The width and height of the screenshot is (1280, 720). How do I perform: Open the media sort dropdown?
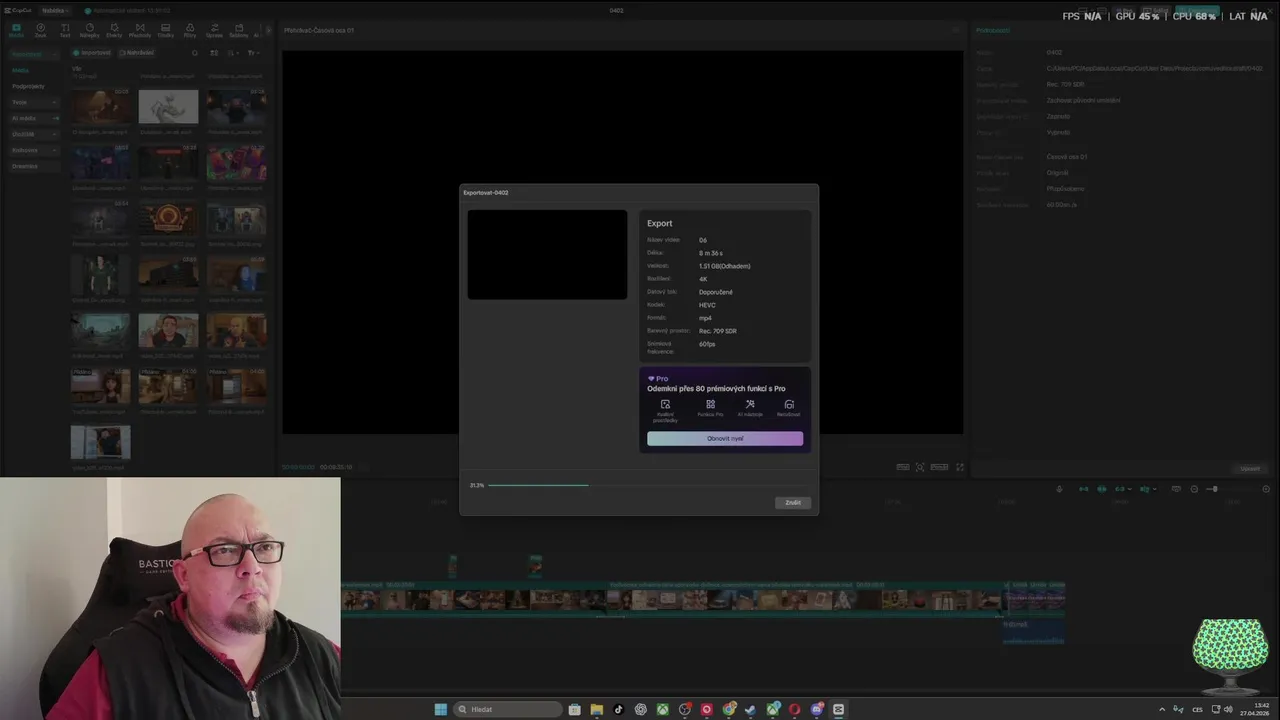[x=233, y=53]
